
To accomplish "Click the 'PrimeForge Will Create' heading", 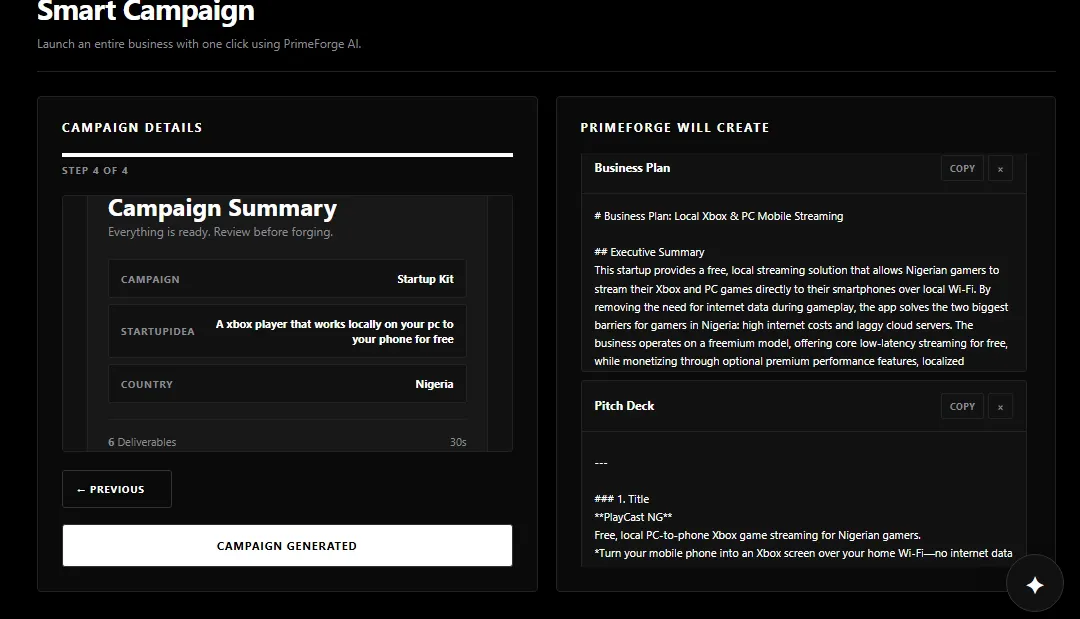I will [x=675, y=127].
